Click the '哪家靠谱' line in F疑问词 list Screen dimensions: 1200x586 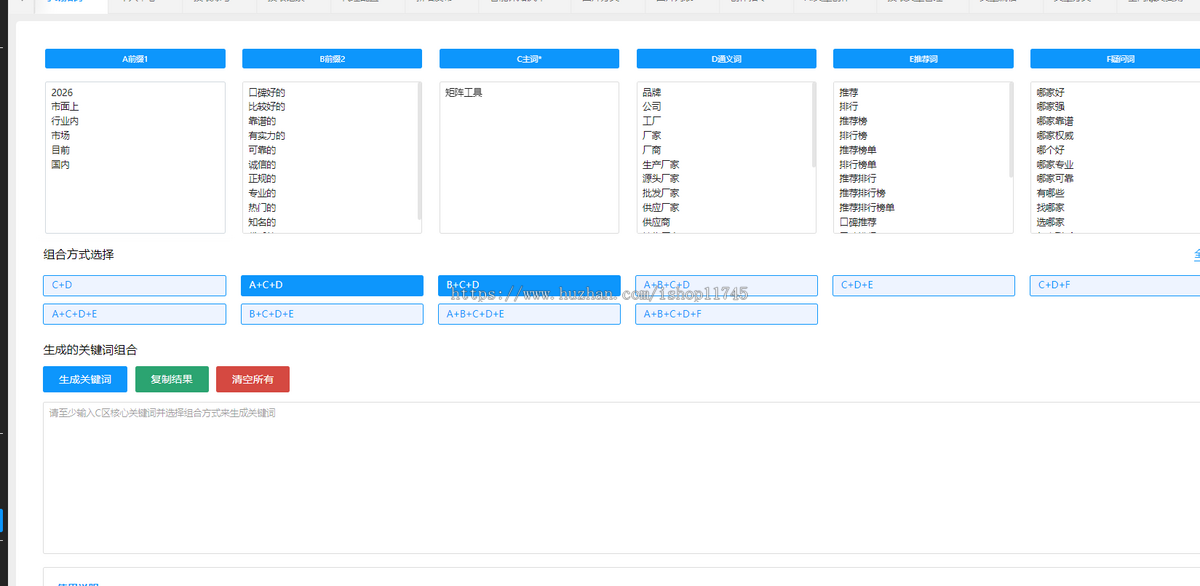pyautogui.click(x=1055, y=121)
